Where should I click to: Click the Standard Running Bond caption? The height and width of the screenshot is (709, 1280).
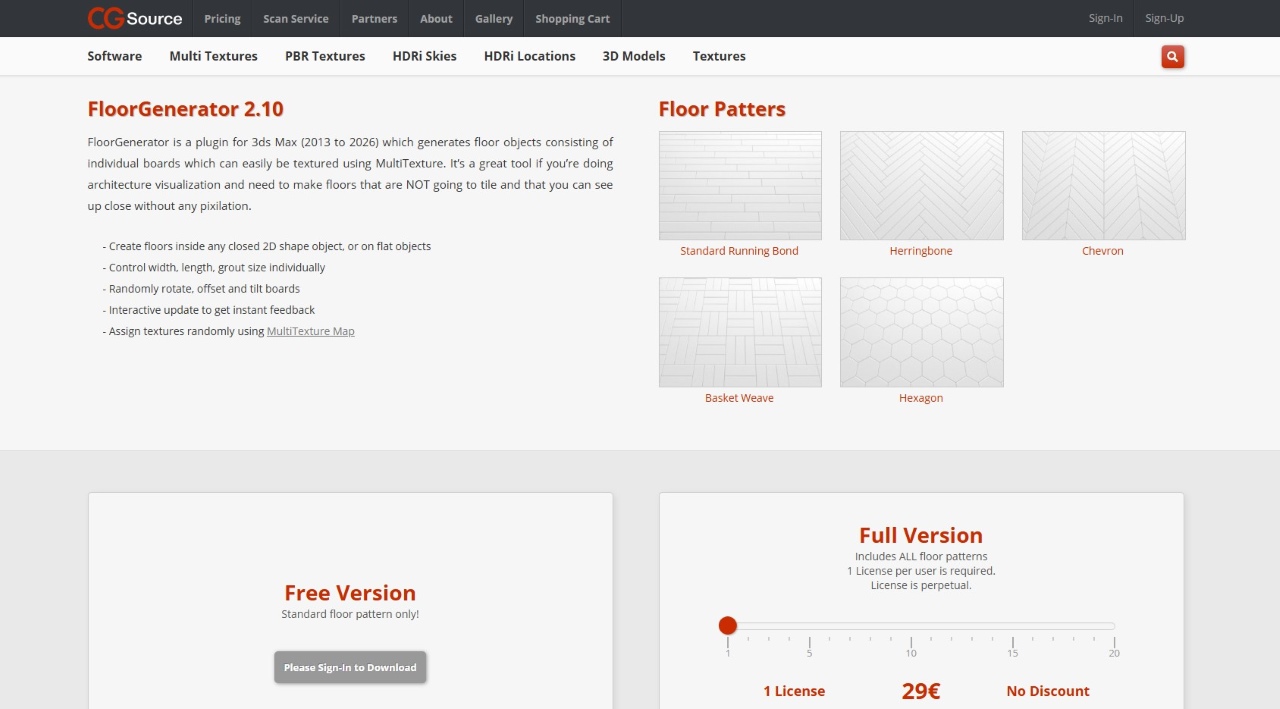click(x=739, y=251)
